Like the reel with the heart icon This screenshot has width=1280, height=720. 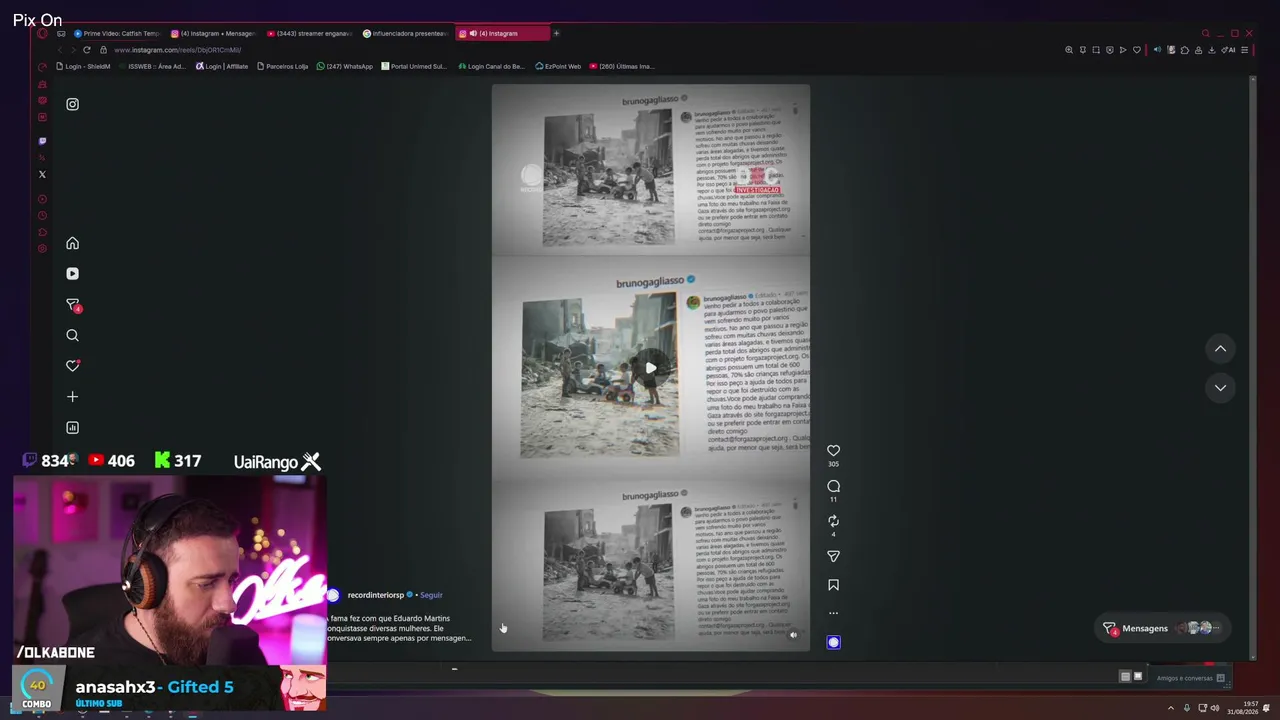[833, 451]
